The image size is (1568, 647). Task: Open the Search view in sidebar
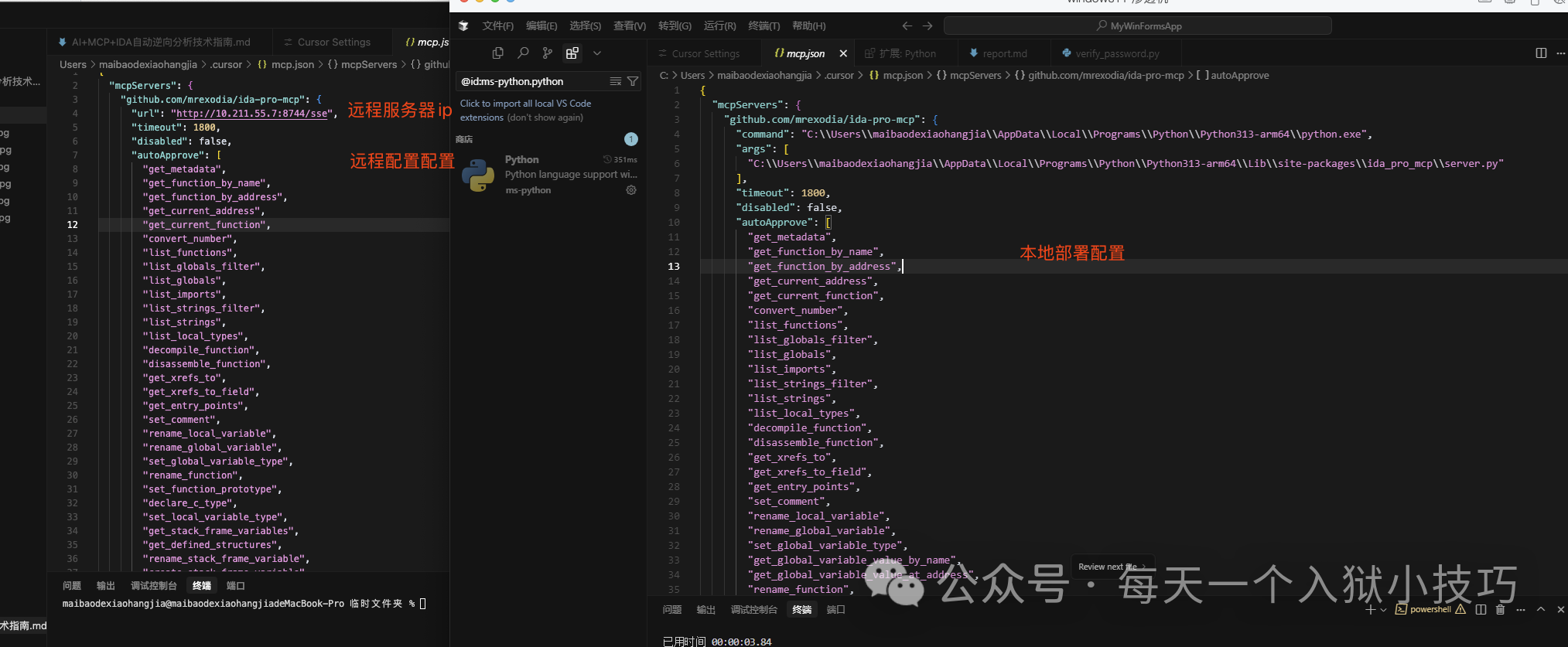[x=523, y=53]
